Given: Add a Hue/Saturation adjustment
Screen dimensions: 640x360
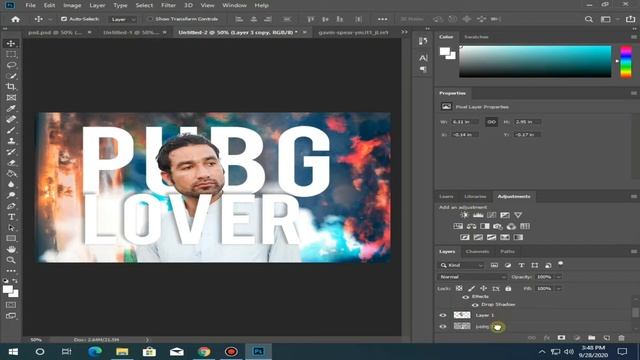Looking at the screenshot, I should (458, 226).
